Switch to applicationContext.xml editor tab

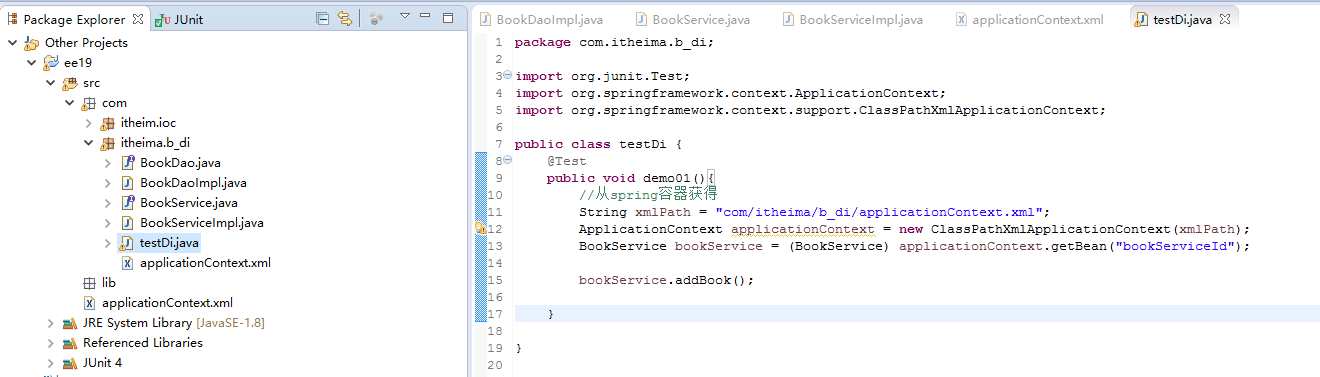(1030, 19)
